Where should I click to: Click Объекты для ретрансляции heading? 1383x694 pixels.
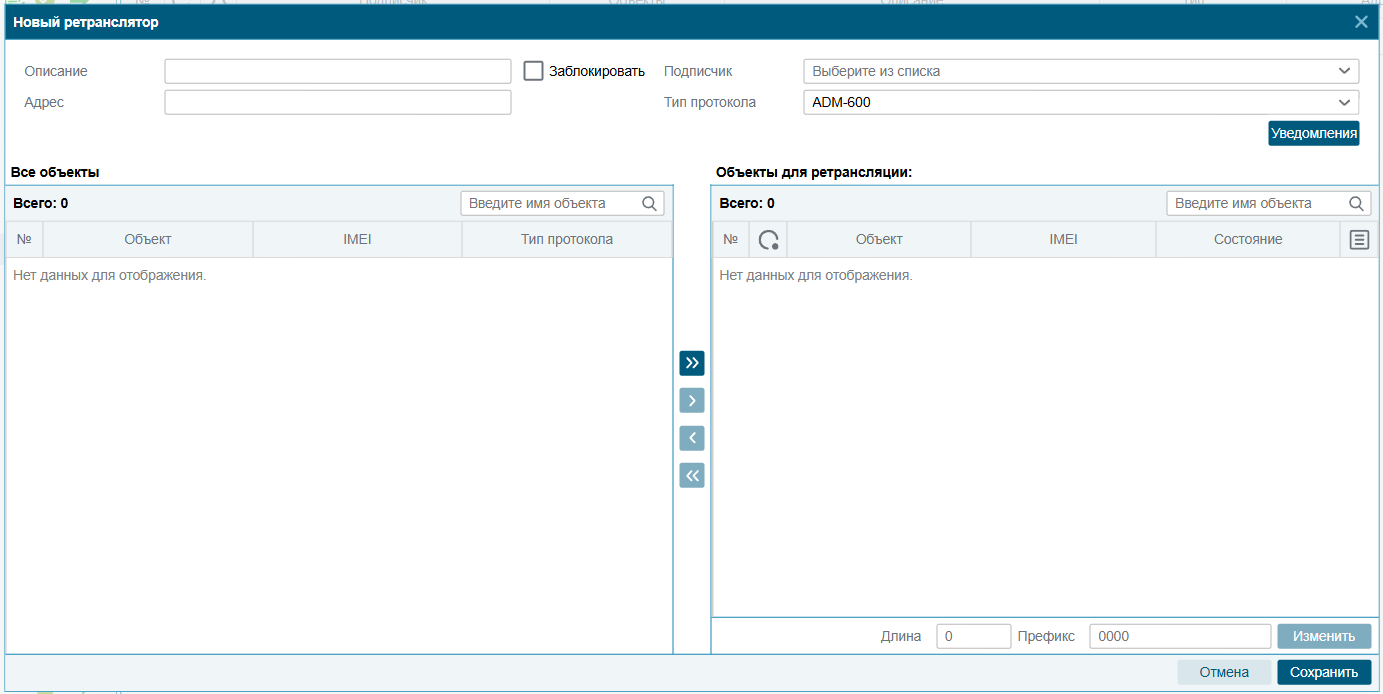click(x=814, y=172)
